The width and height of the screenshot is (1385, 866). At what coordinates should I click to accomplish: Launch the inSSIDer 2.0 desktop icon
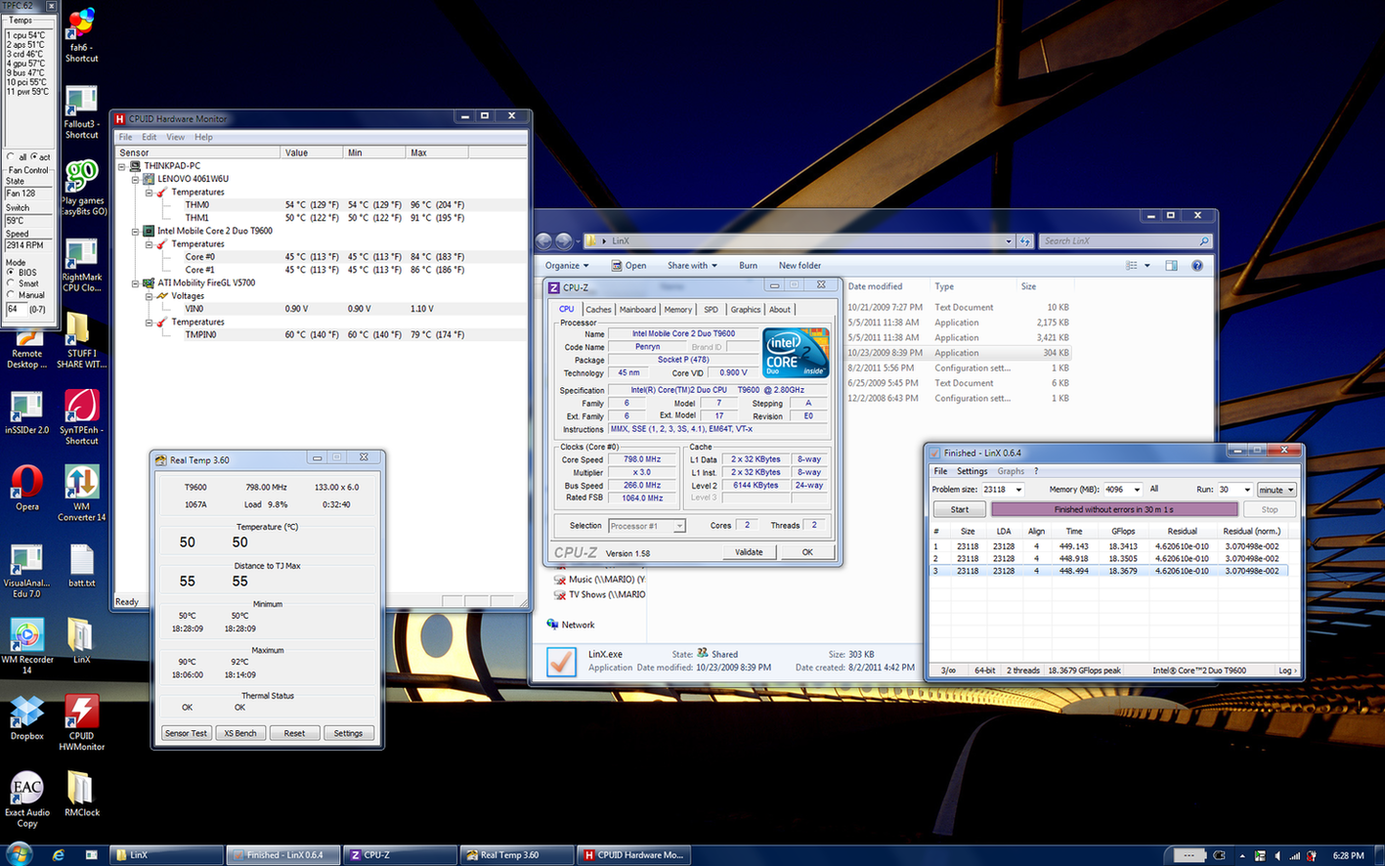tap(27, 412)
